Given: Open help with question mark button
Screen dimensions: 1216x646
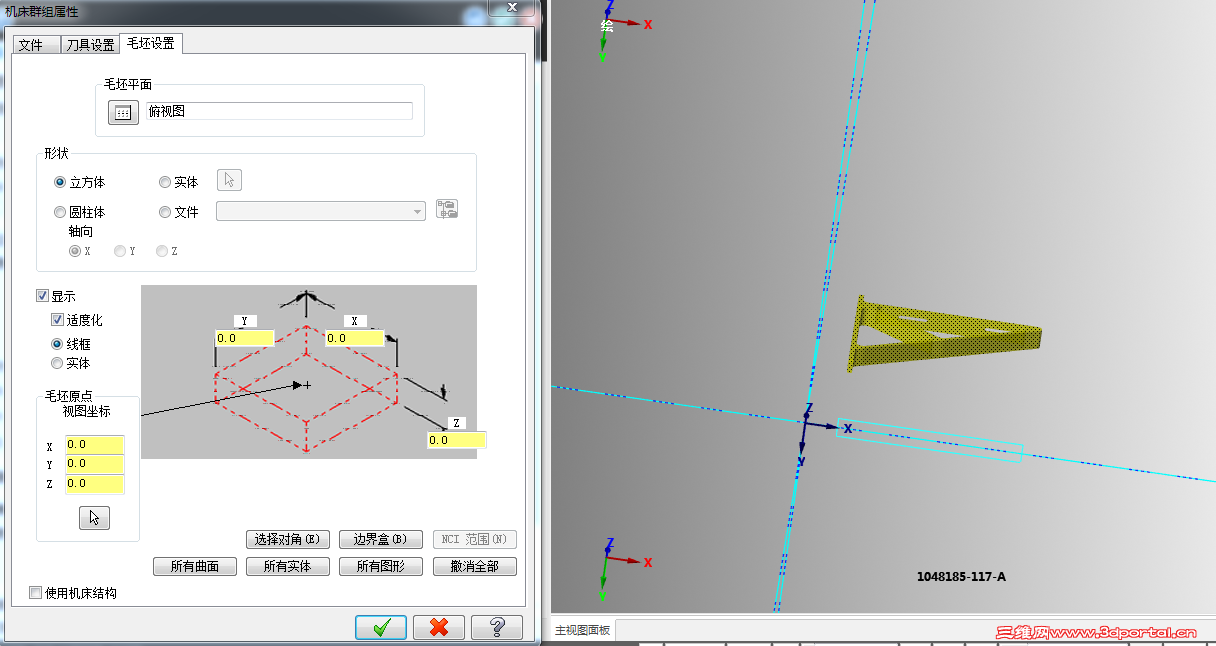Looking at the screenshot, I should click(497, 627).
